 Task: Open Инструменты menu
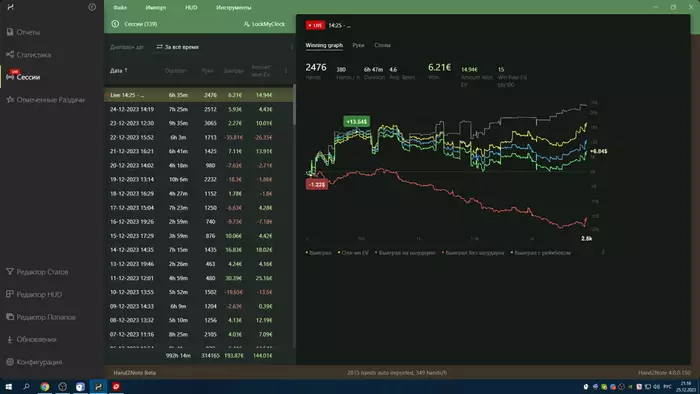point(233,8)
